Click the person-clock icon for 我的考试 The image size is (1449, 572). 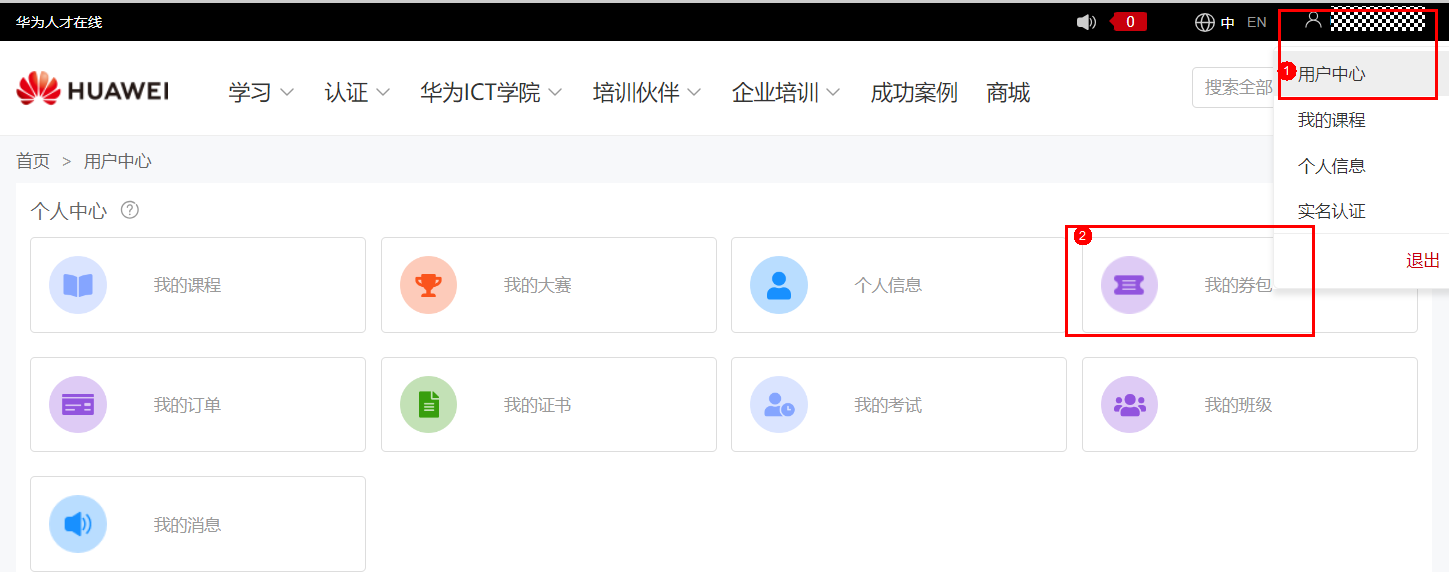pyautogui.click(x=779, y=405)
